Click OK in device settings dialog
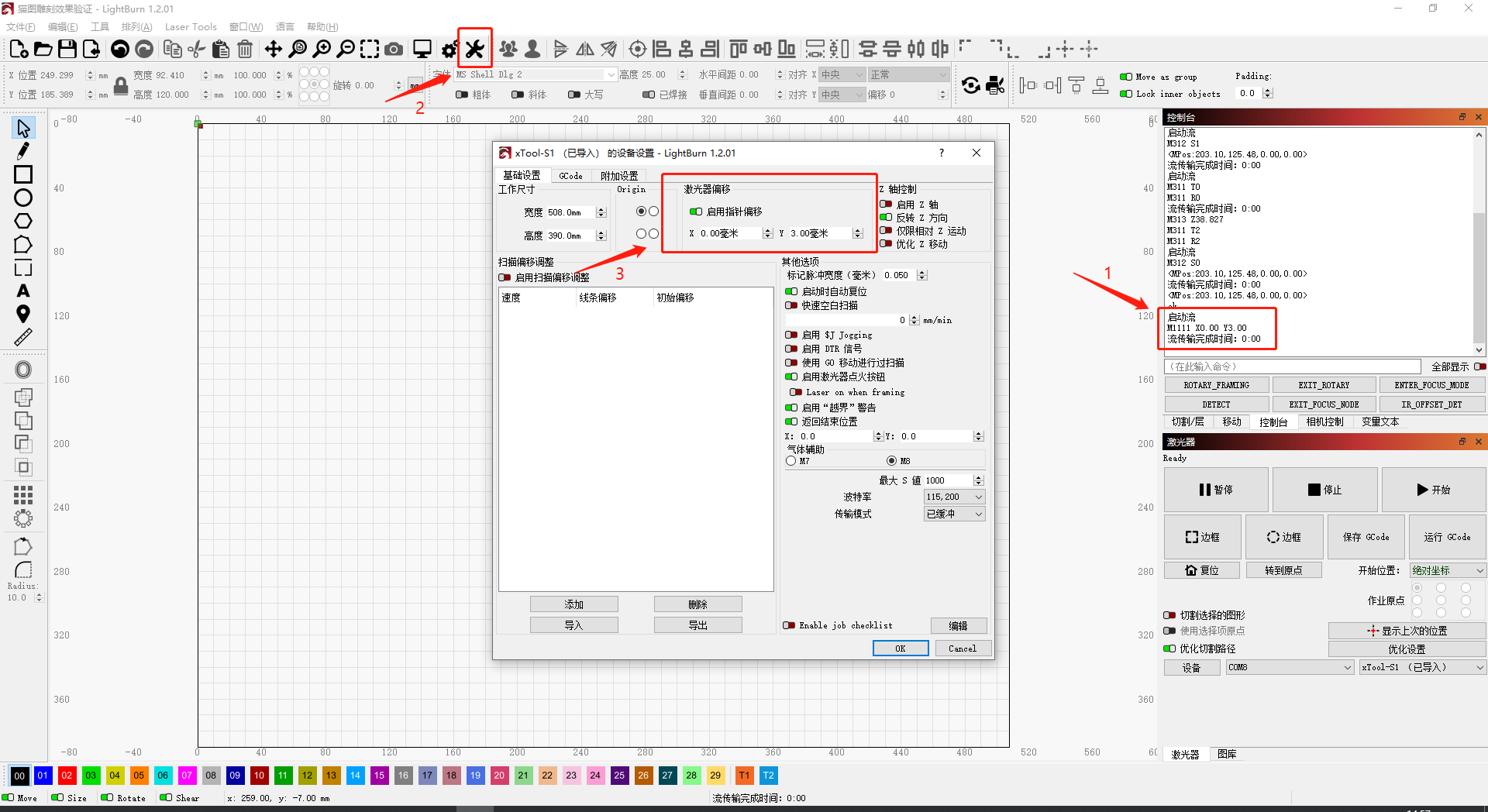1488x812 pixels. click(x=901, y=649)
